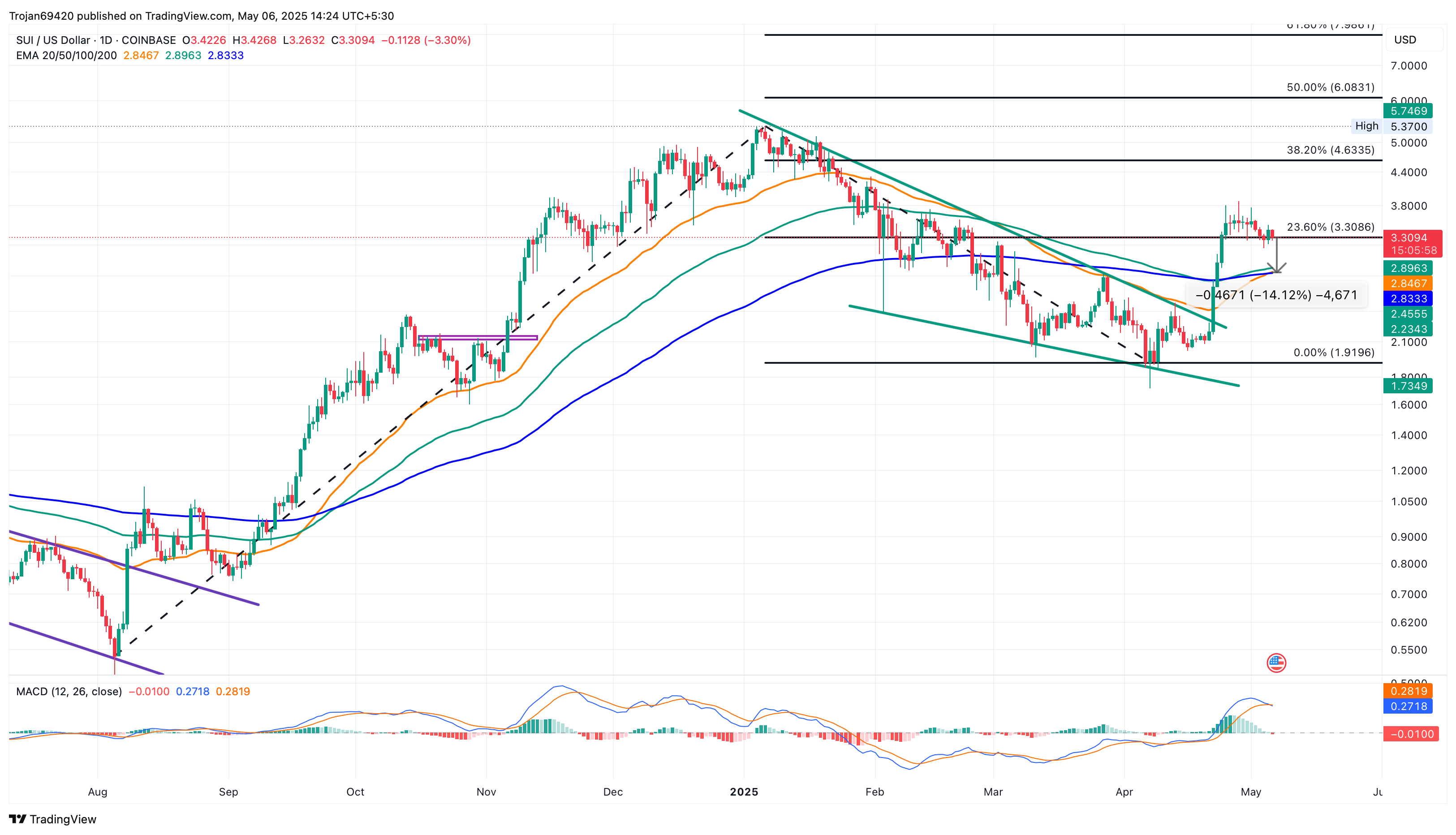The image size is (1456, 835).
Task: Click the green price tag 2.2343
Action: (x=1408, y=329)
